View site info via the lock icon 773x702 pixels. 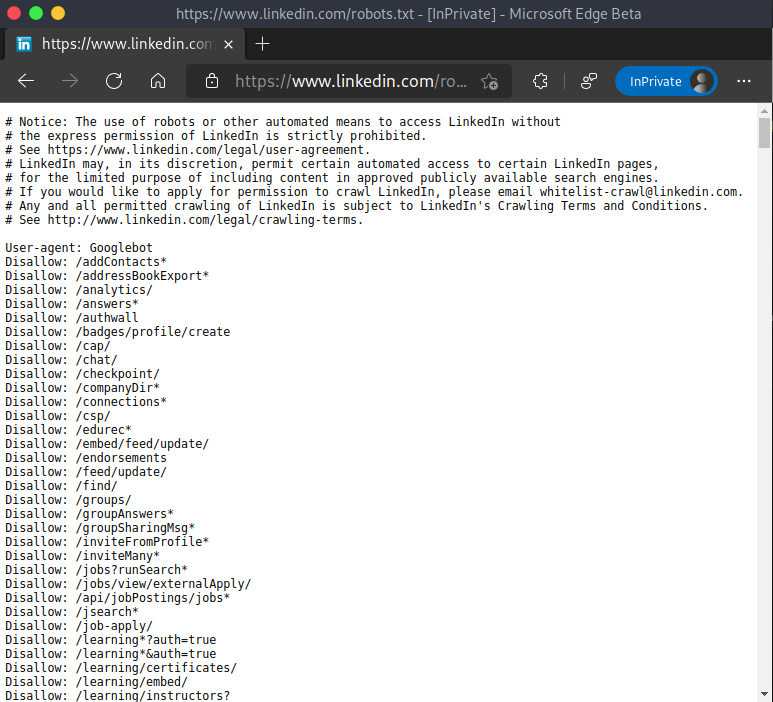212,81
